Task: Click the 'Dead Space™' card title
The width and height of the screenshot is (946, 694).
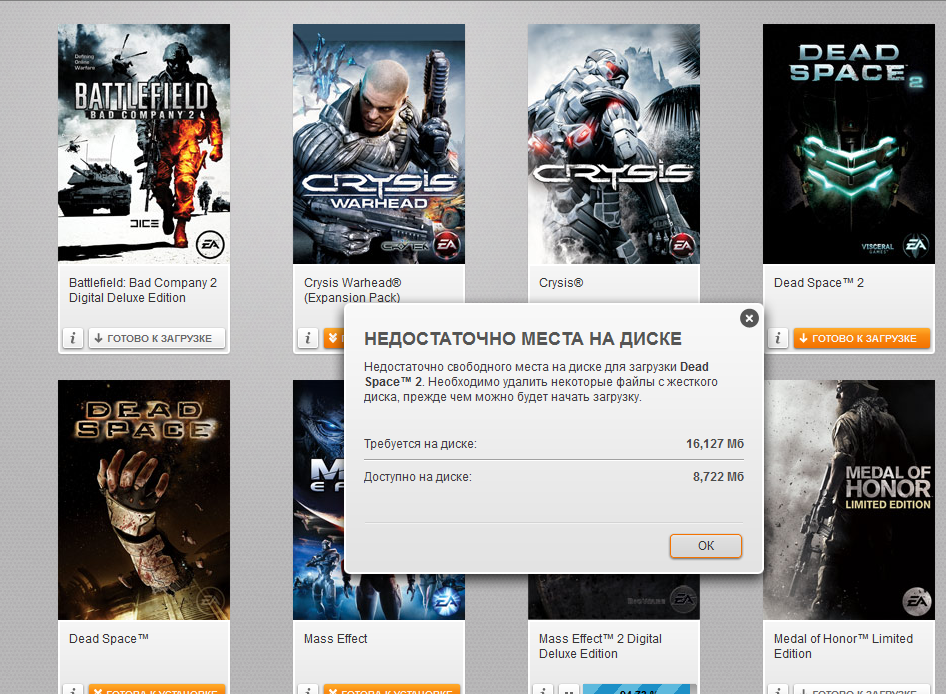Action: 109,638
